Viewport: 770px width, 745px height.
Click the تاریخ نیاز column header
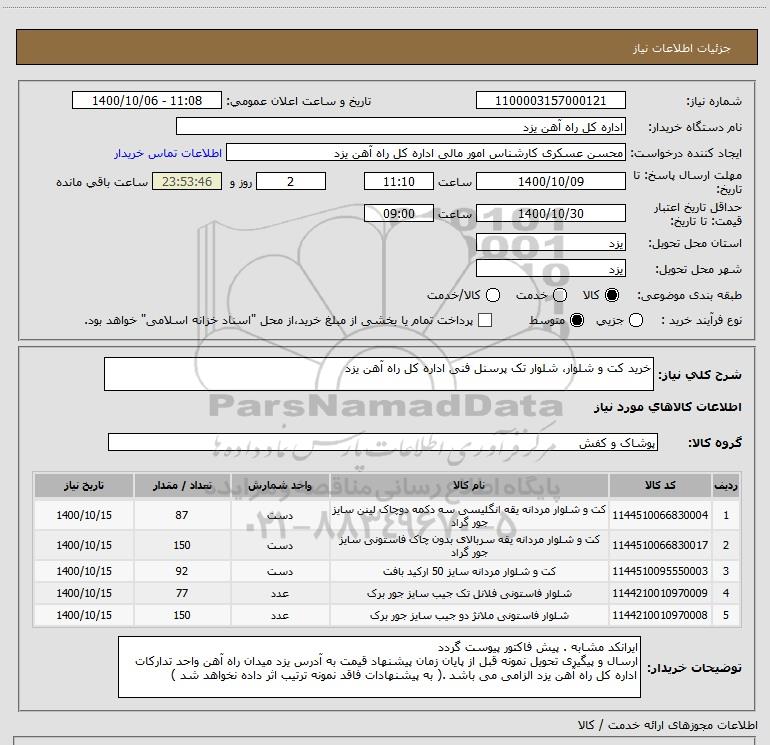coord(83,486)
